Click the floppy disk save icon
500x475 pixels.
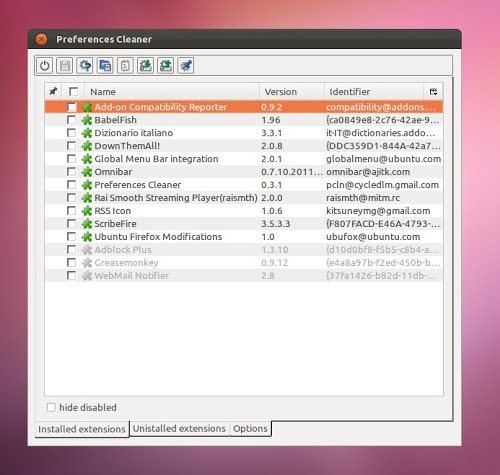pyautogui.click(x=65, y=66)
